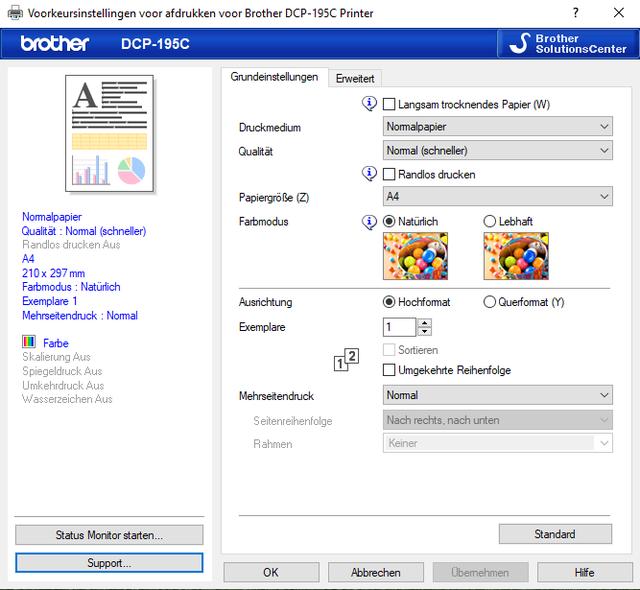This screenshot has width=640, height=590.
Task: Click the Lebhaft color sample image
Action: [x=515, y=256]
